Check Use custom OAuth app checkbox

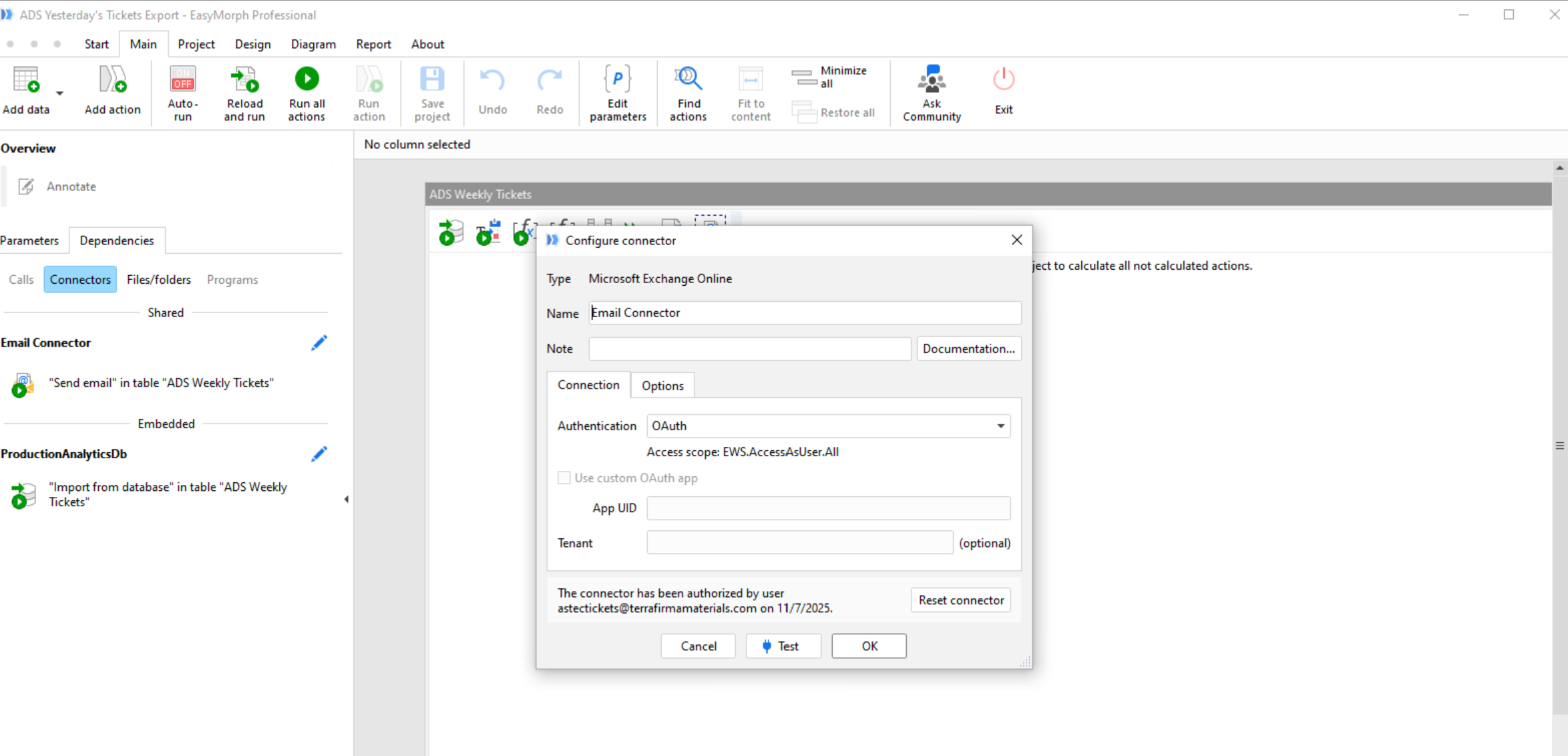tap(564, 478)
